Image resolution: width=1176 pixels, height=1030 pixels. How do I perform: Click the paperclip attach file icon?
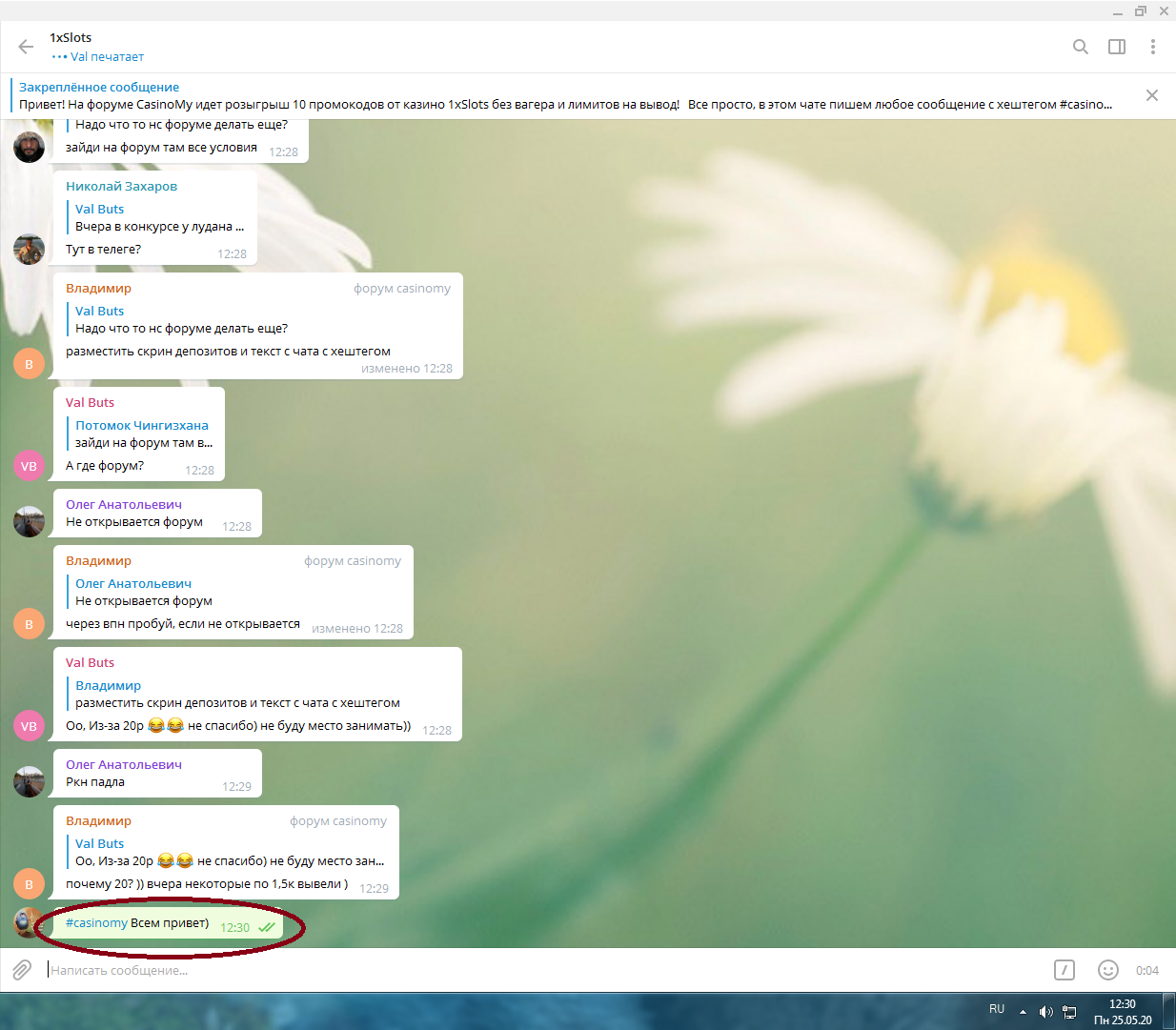pyautogui.click(x=21, y=970)
